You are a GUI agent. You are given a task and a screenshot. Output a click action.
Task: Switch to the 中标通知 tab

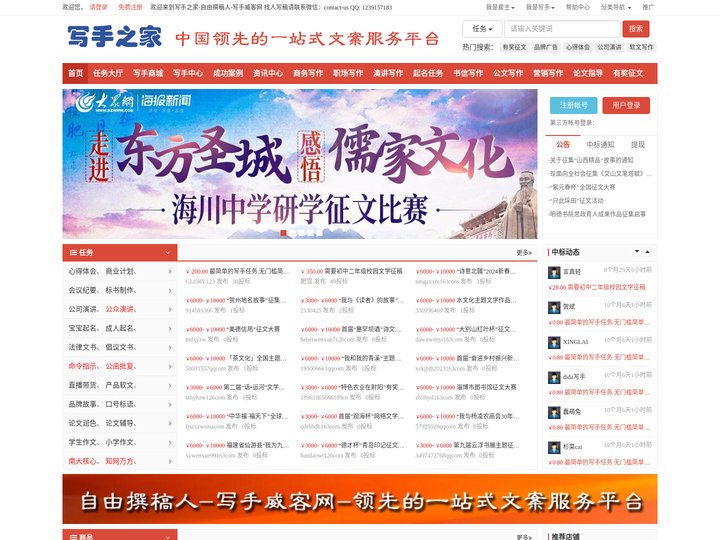pyautogui.click(x=600, y=145)
